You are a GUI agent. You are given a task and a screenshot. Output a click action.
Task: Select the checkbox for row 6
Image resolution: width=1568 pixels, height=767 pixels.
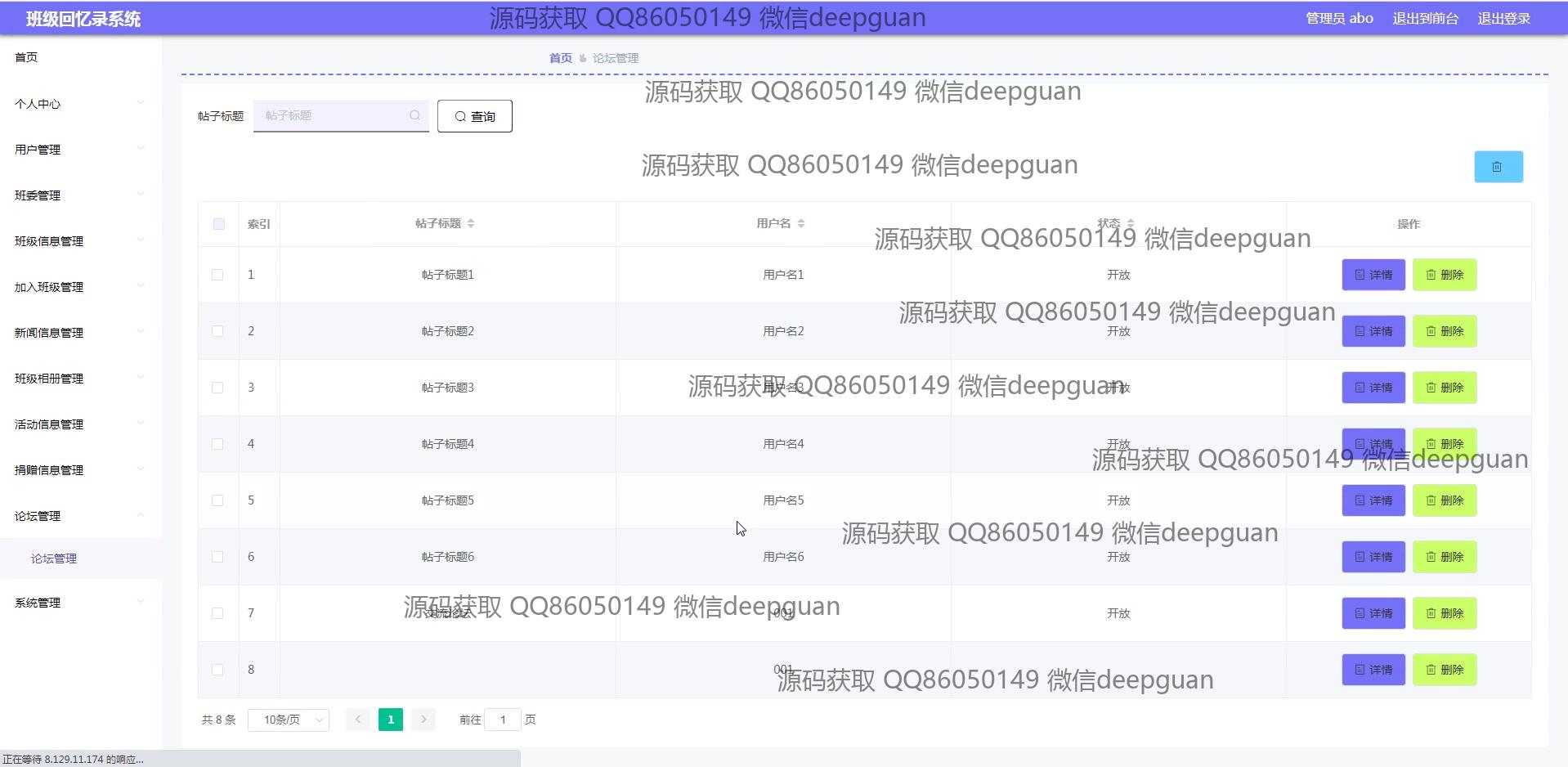pyautogui.click(x=217, y=557)
